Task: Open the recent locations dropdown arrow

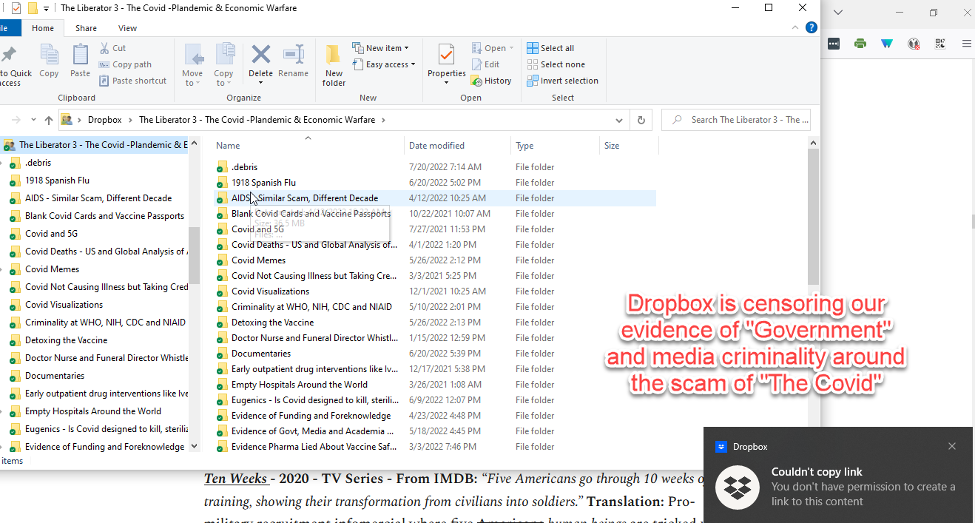Action: coord(33,120)
